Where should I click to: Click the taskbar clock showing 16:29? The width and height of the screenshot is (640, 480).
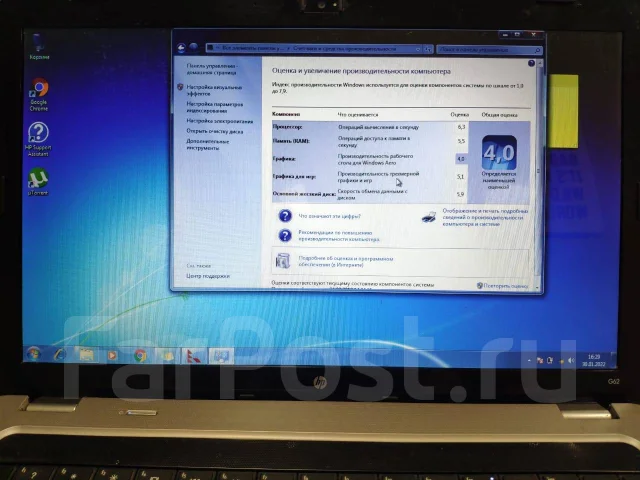[593, 360]
